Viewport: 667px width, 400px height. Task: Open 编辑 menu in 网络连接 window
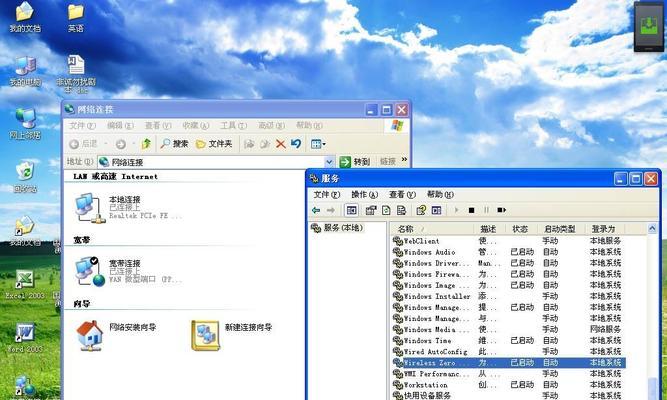coord(120,126)
